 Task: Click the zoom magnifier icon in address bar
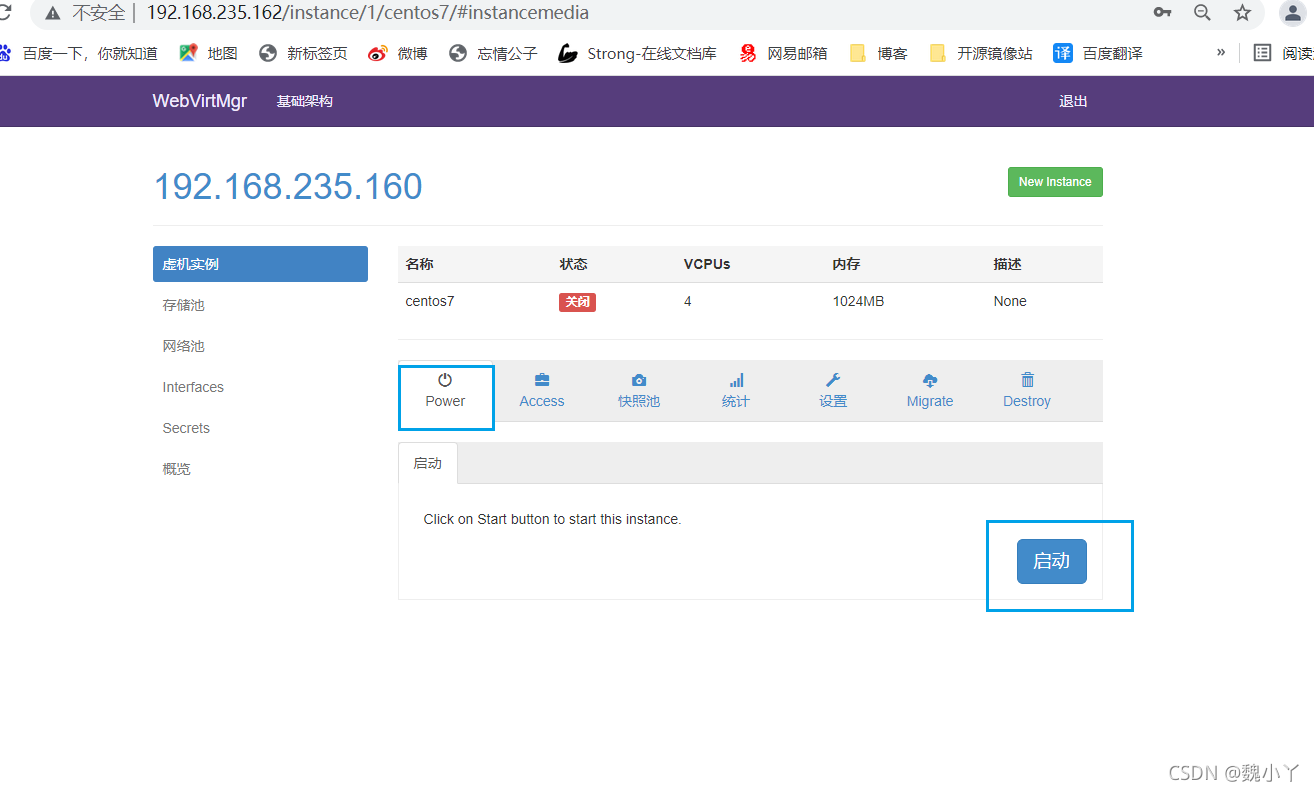pyautogui.click(x=1202, y=13)
